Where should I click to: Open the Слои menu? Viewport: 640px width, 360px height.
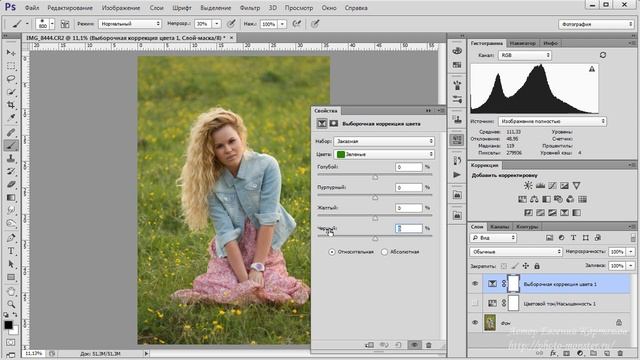[156, 8]
